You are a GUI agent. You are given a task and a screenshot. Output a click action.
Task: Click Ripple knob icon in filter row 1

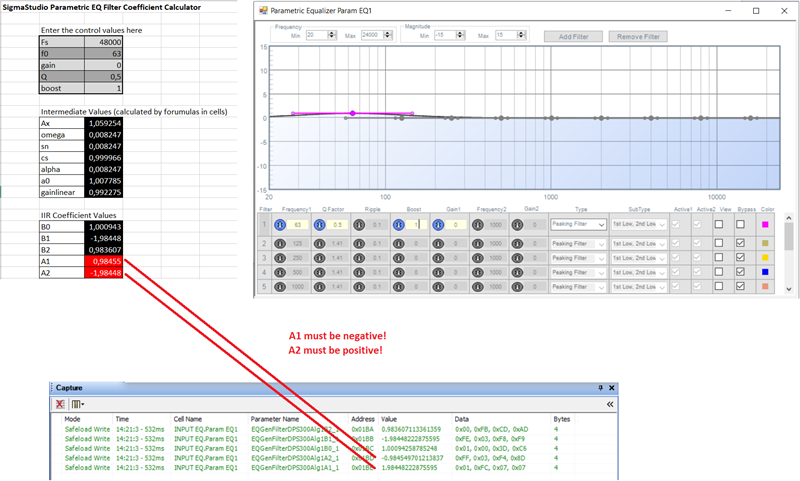coord(359,224)
